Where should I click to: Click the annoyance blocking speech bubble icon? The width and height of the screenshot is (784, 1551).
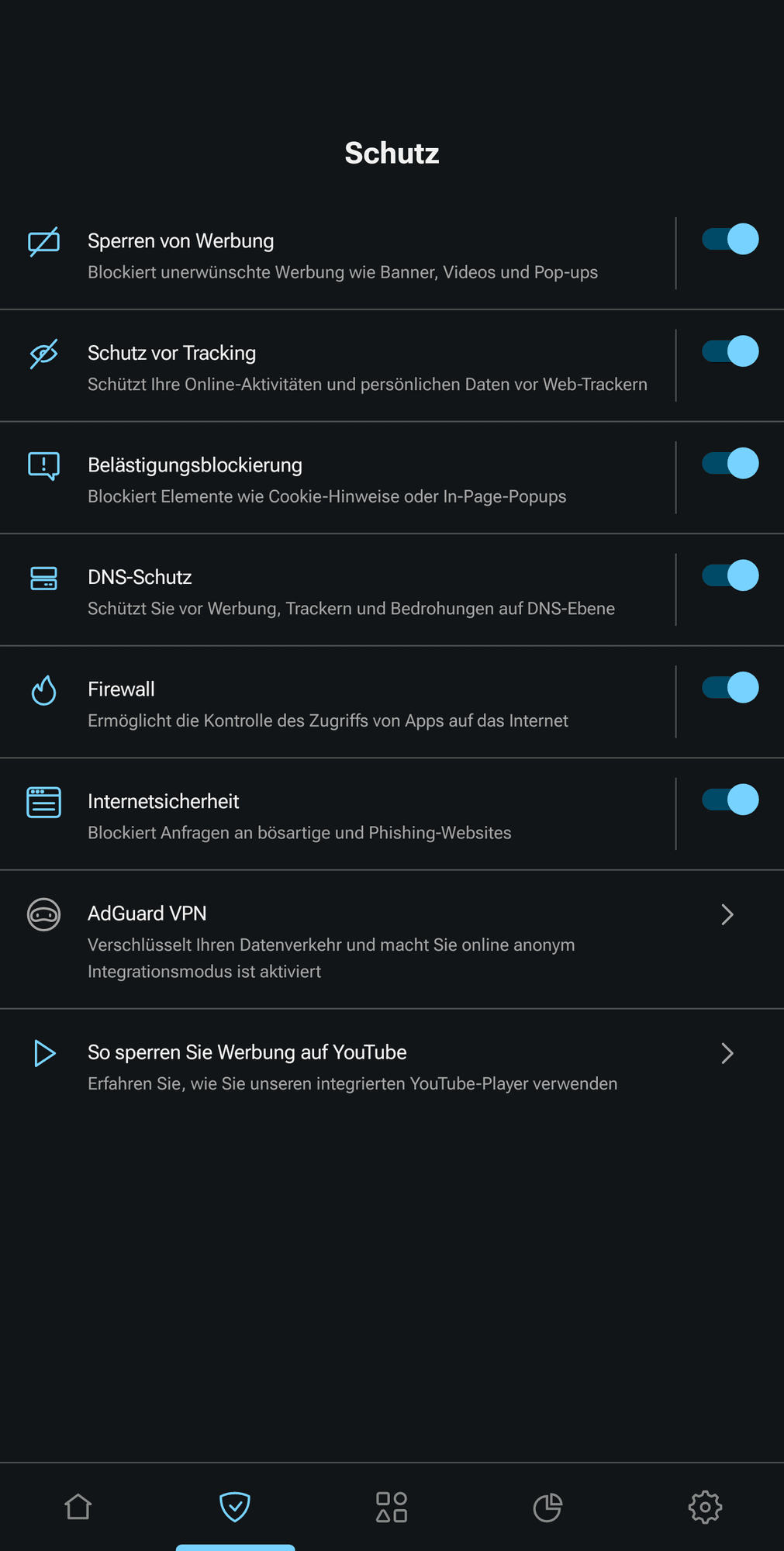(44, 466)
